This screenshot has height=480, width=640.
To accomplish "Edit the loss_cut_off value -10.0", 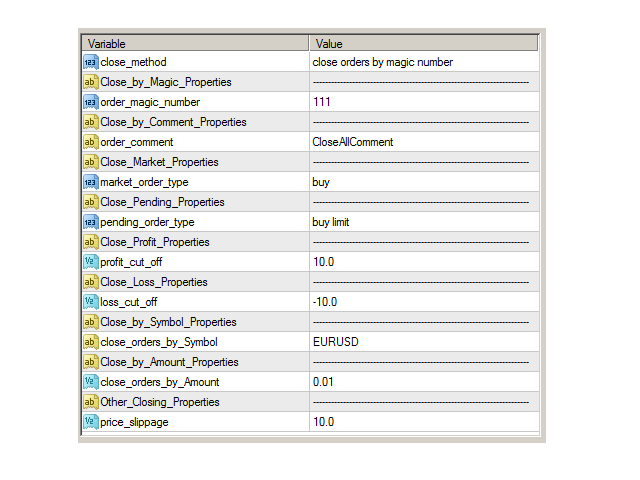I will [x=325, y=302].
